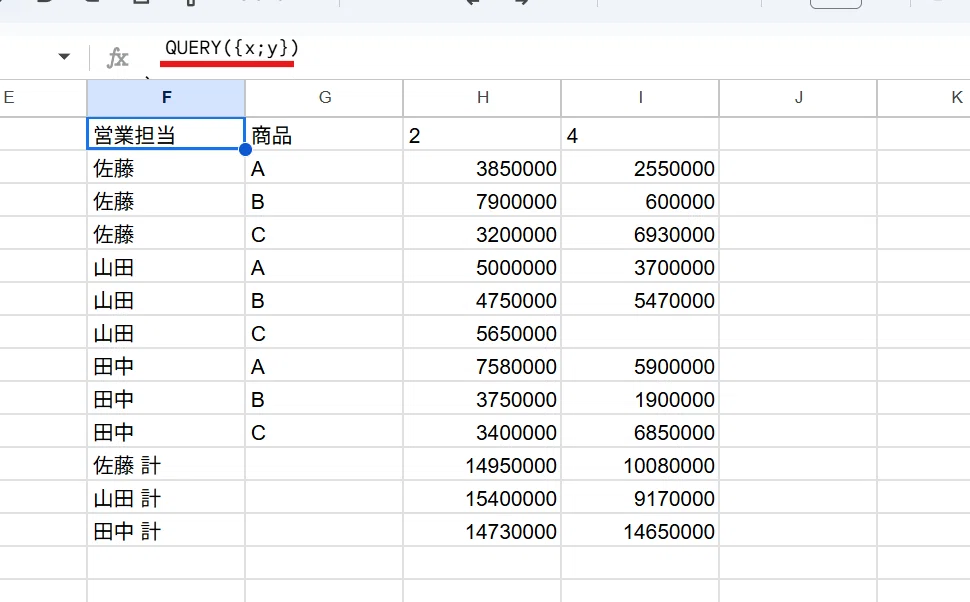Click cell with value 2550000
Image resolution: width=970 pixels, height=602 pixels.
coord(640,168)
